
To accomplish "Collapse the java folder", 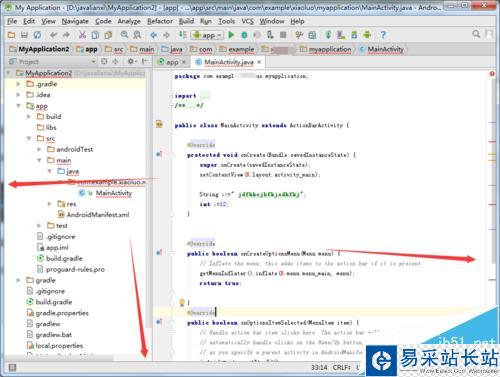I will [x=50, y=171].
